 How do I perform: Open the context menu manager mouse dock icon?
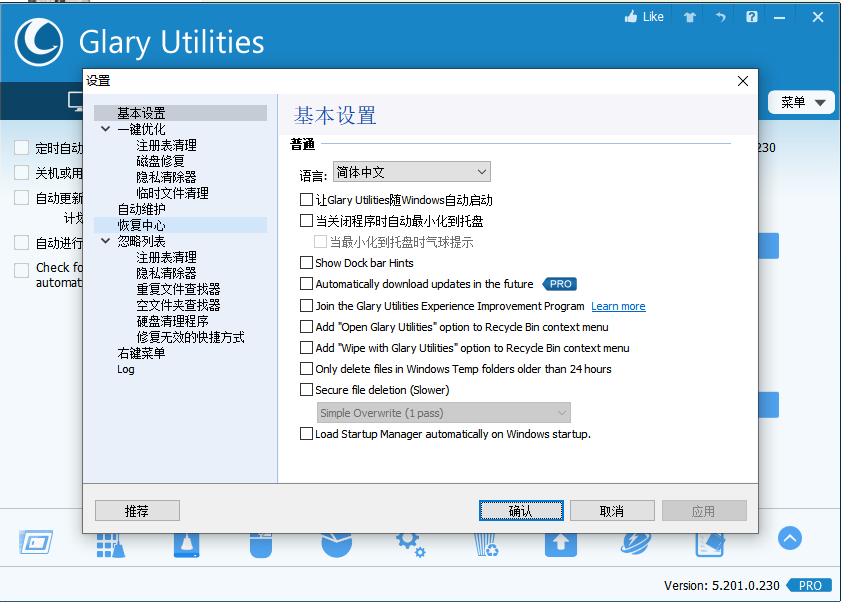pos(261,546)
